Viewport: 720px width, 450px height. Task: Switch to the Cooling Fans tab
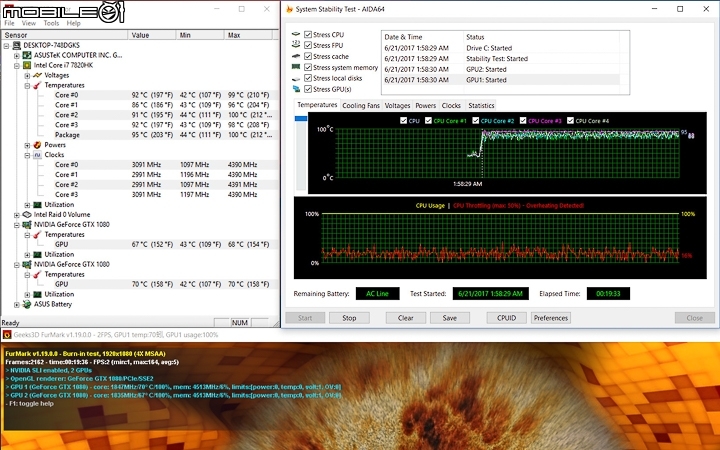(x=361, y=106)
